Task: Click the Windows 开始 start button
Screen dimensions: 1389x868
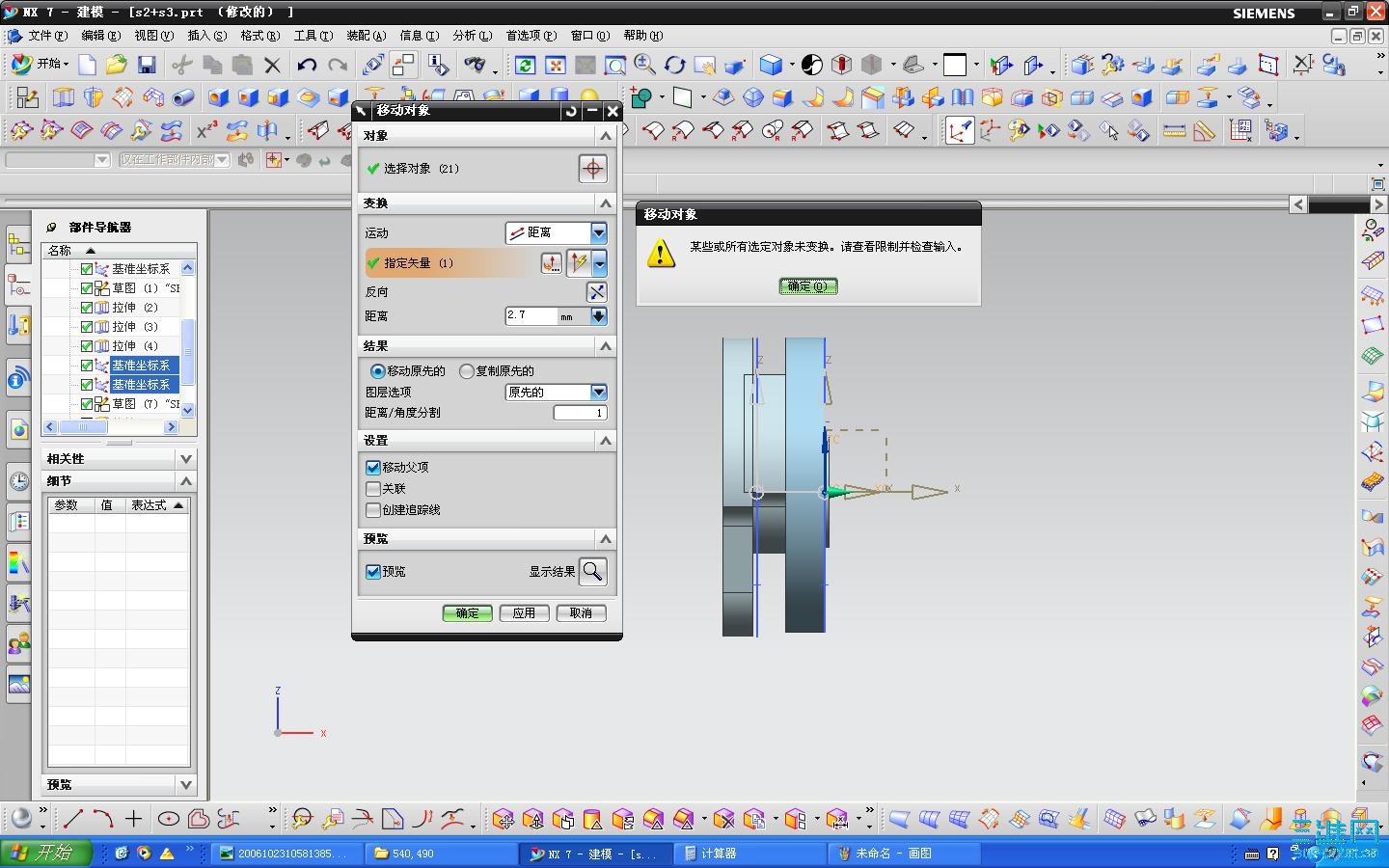Action: 46,854
